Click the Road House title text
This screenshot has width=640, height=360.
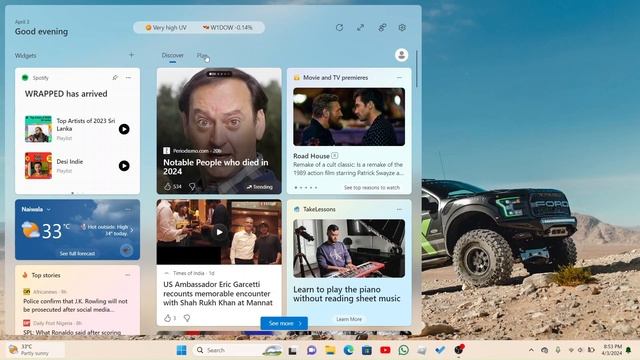pyautogui.click(x=311, y=156)
